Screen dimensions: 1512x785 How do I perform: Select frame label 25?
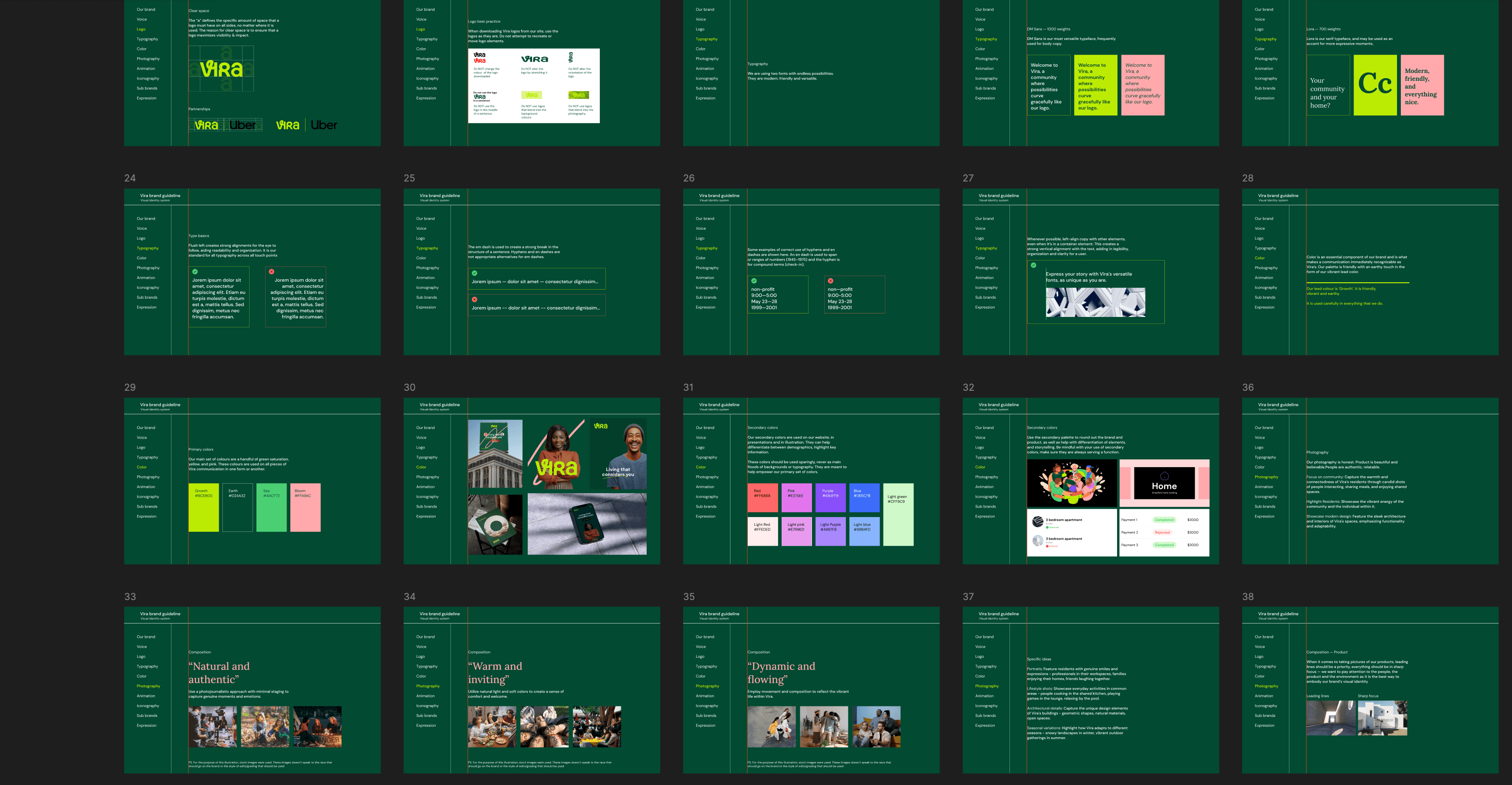point(409,178)
